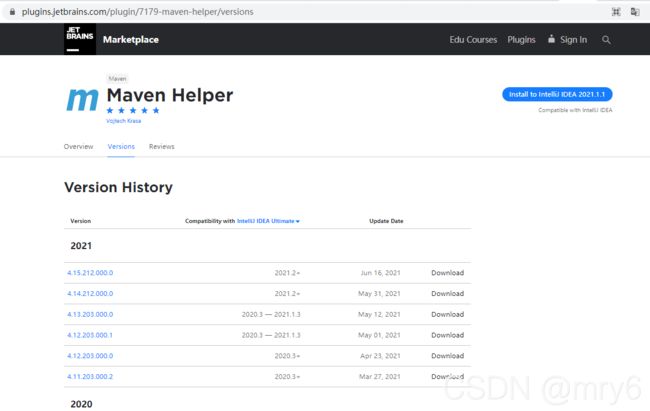Open Plugins in the header
Image resolution: width=650 pixels, height=411 pixels.
(x=521, y=40)
